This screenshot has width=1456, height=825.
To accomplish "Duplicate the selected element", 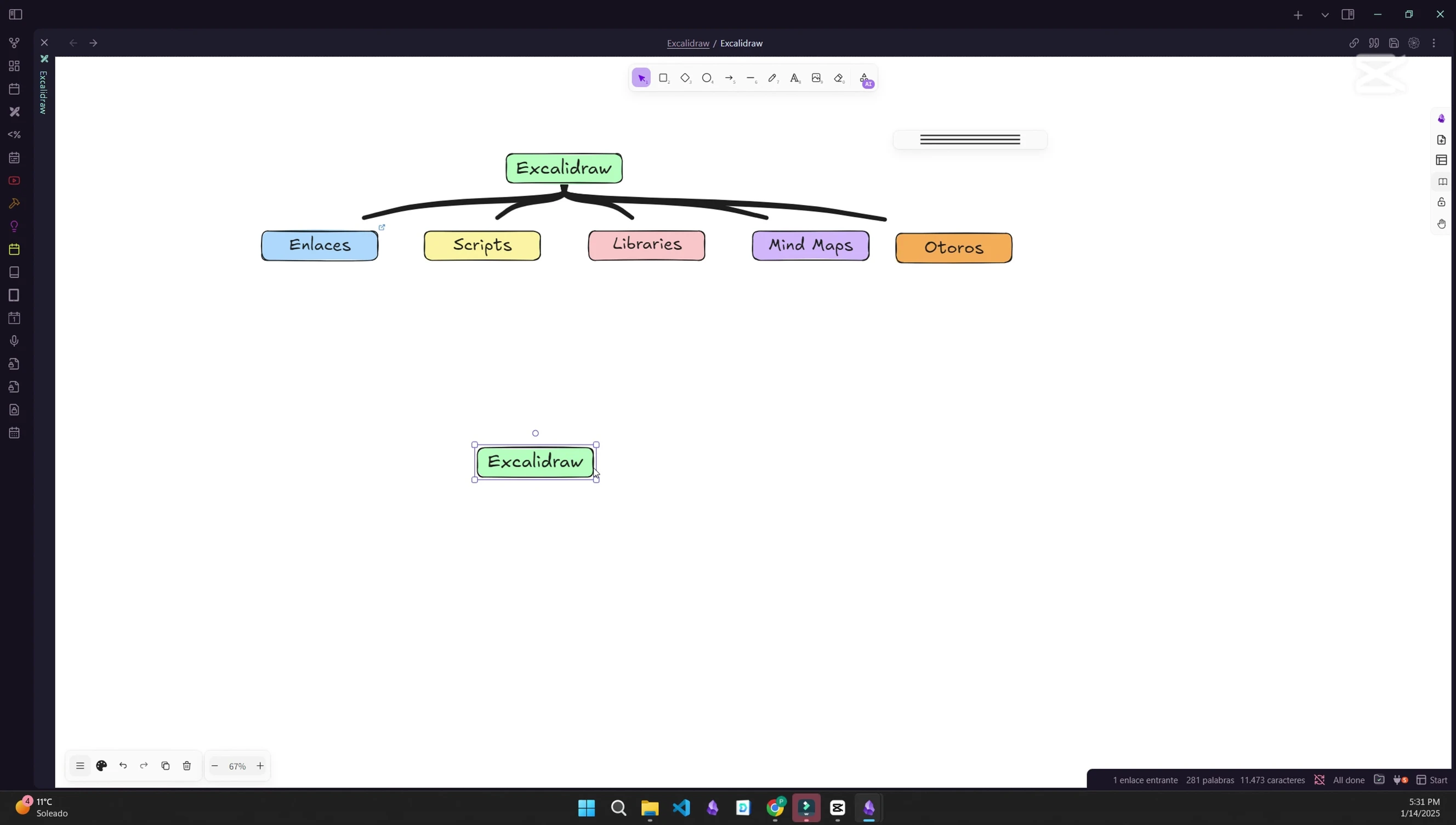I will pos(166,766).
